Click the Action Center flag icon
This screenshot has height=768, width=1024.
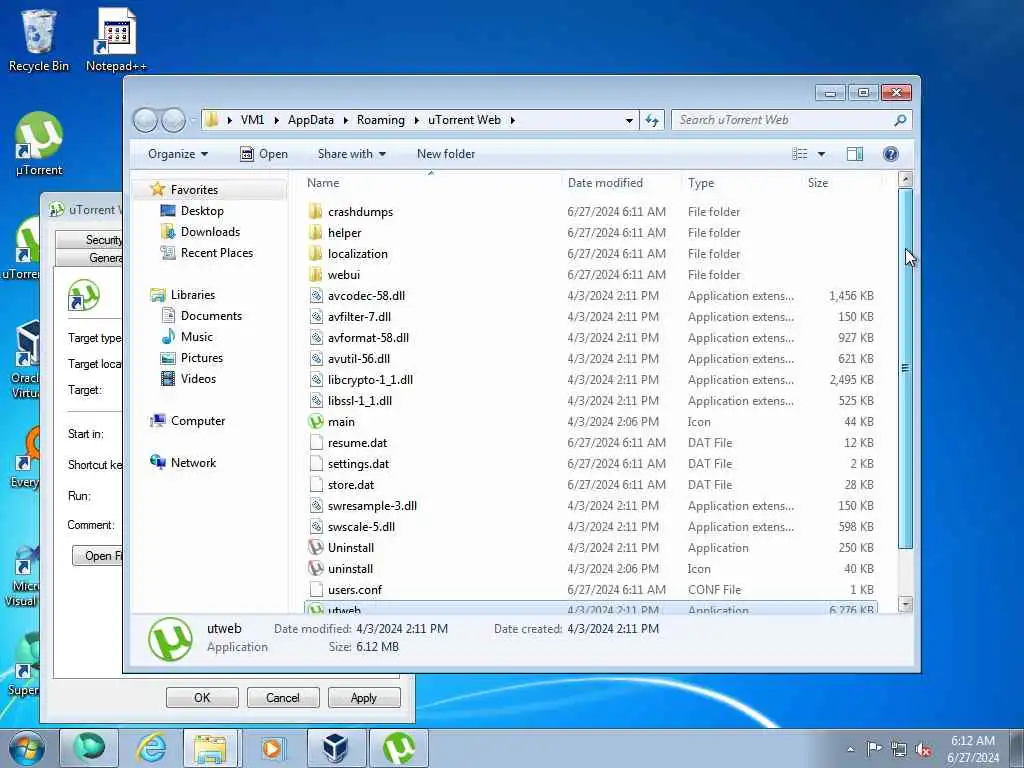(874, 749)
